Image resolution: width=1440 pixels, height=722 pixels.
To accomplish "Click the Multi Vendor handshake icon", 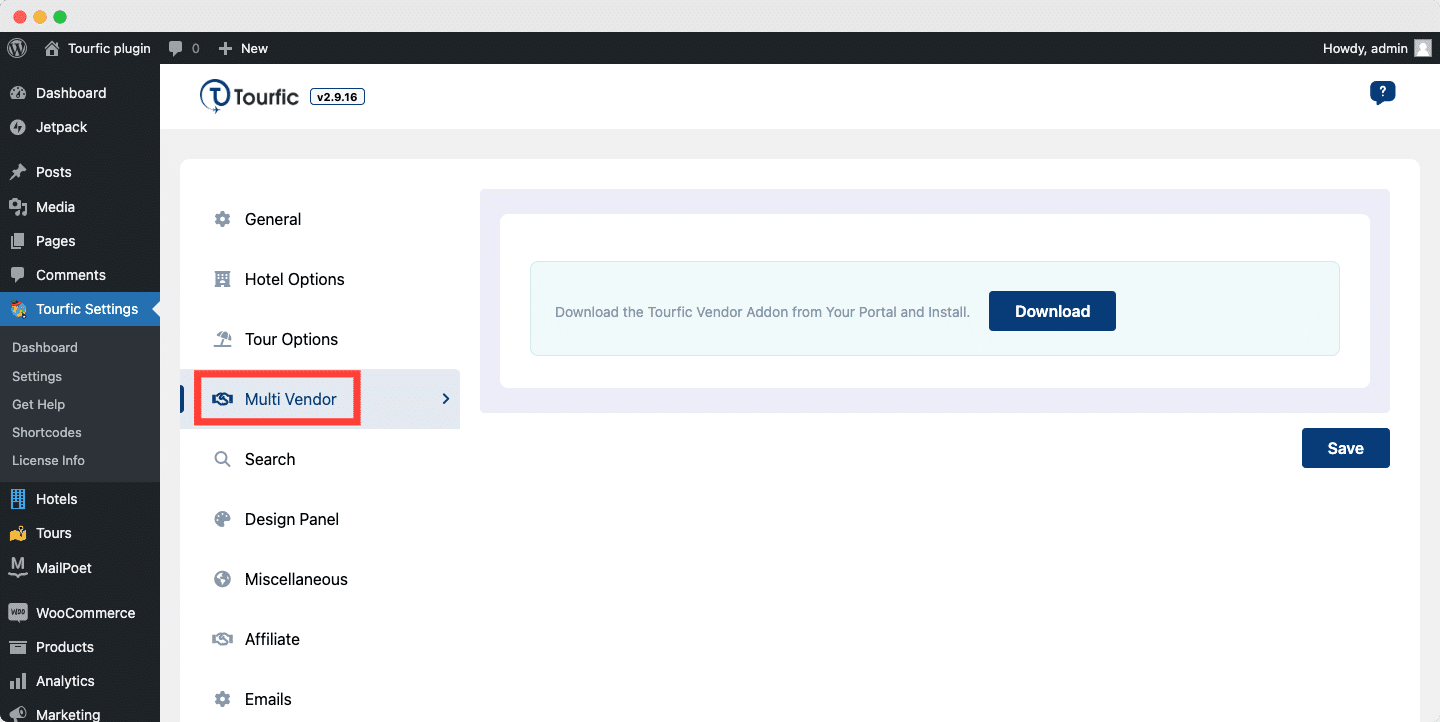I will coord(223,399).
